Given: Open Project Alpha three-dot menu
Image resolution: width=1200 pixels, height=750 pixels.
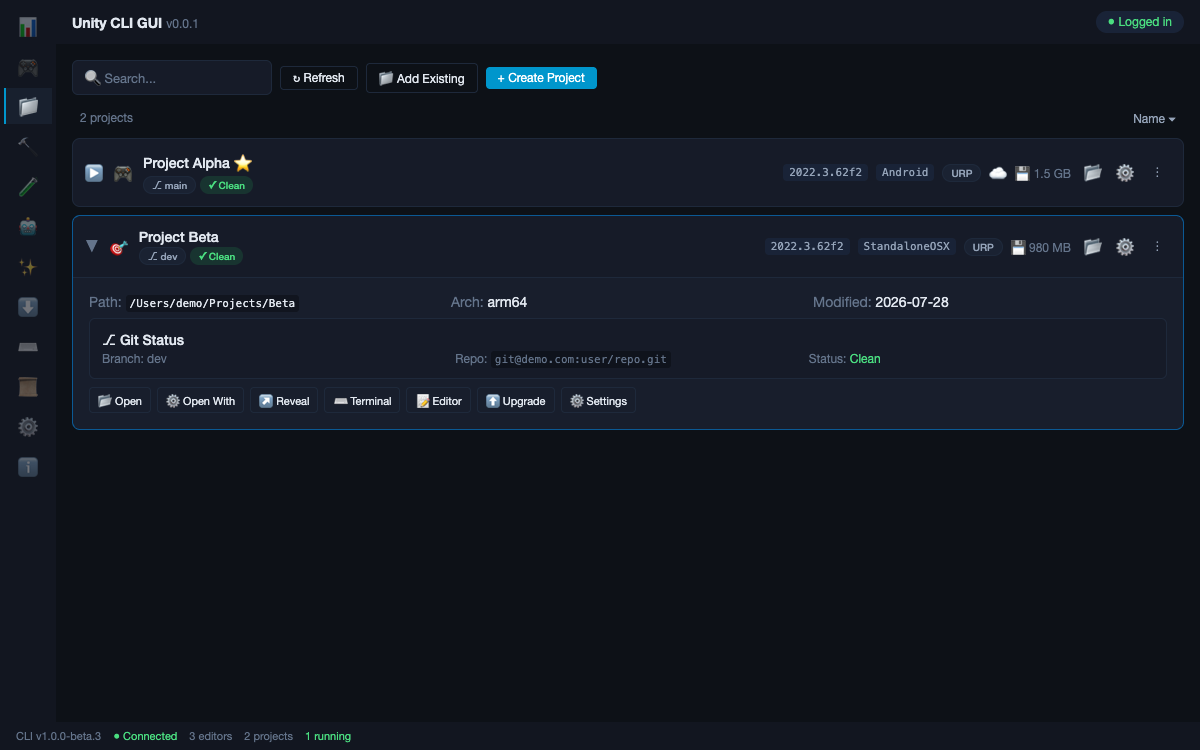Looking at the screenshot, I should 1157,173.
